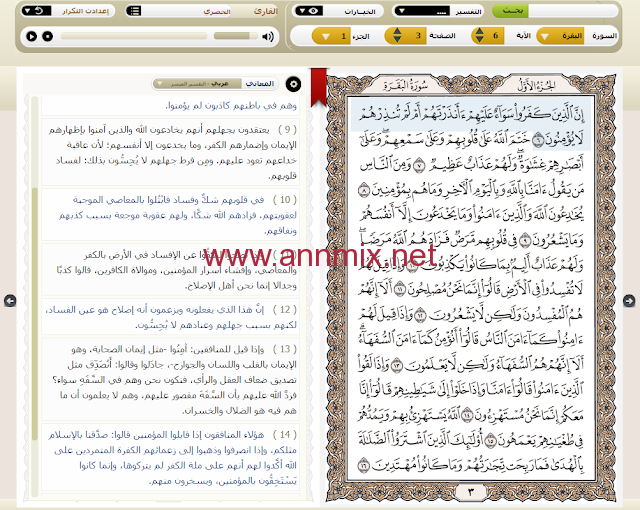Image resolution: width=640 pixels, height=510 pixels.
Task: Click verse end marker ١٤
Action: tap(467, 415)
